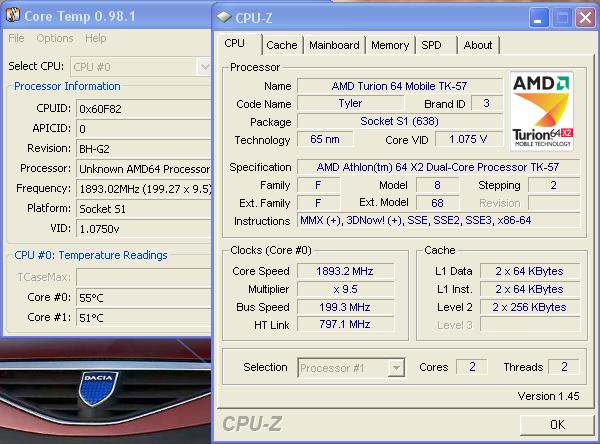This screenshot has width=600, height=444.
Task: Switch to the Memory tab
Action: [x=390, y=45]
